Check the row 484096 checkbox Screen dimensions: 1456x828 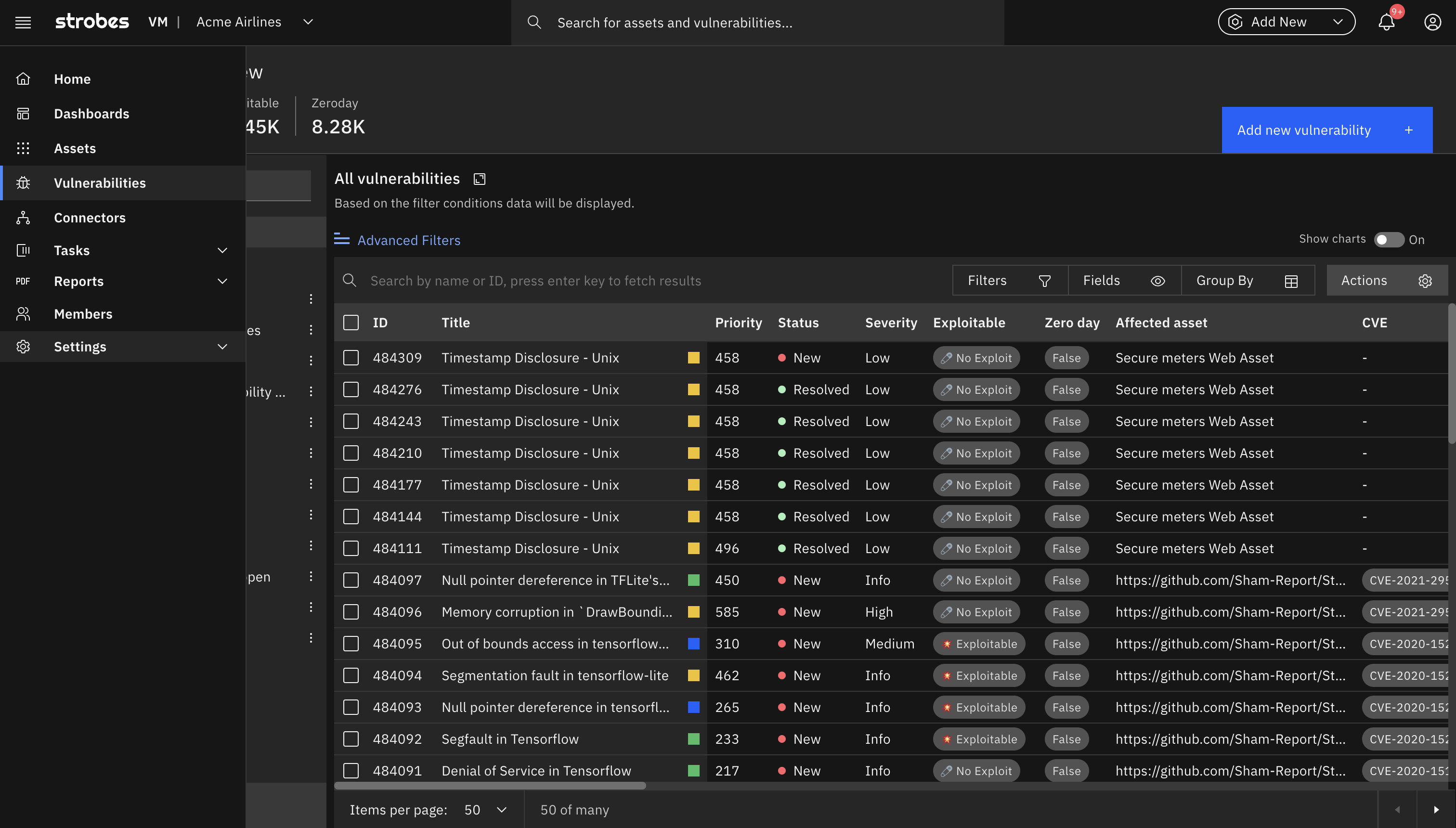[x=351, y=612]
